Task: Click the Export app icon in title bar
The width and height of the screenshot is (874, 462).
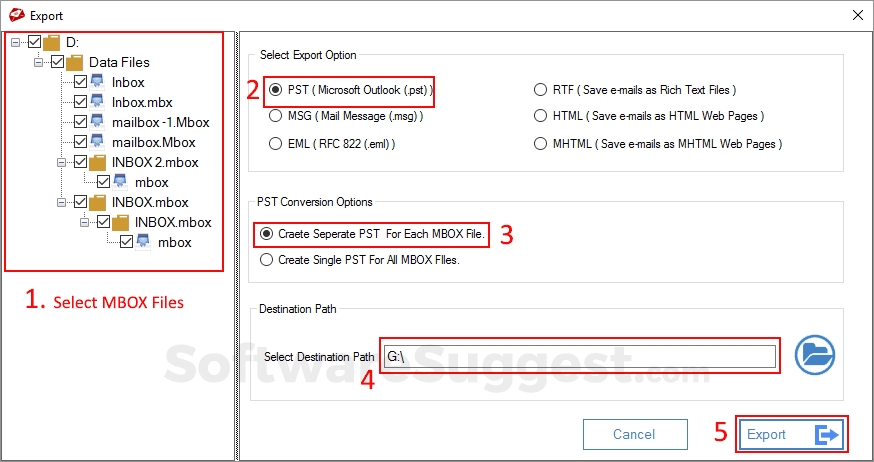Action: pos(14,15)
